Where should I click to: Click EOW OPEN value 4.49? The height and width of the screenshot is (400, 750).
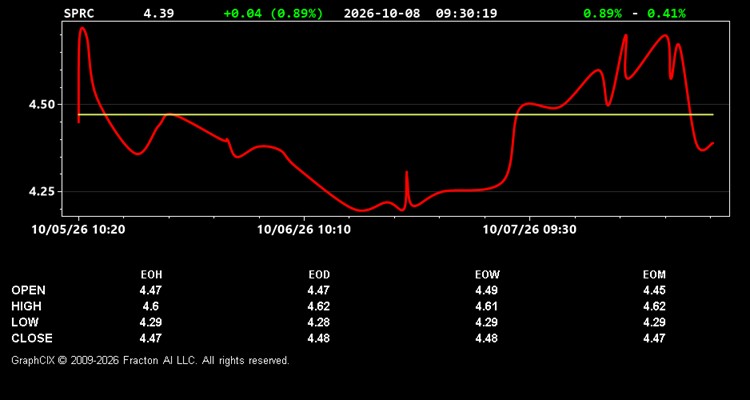click(x=486, y=290)
